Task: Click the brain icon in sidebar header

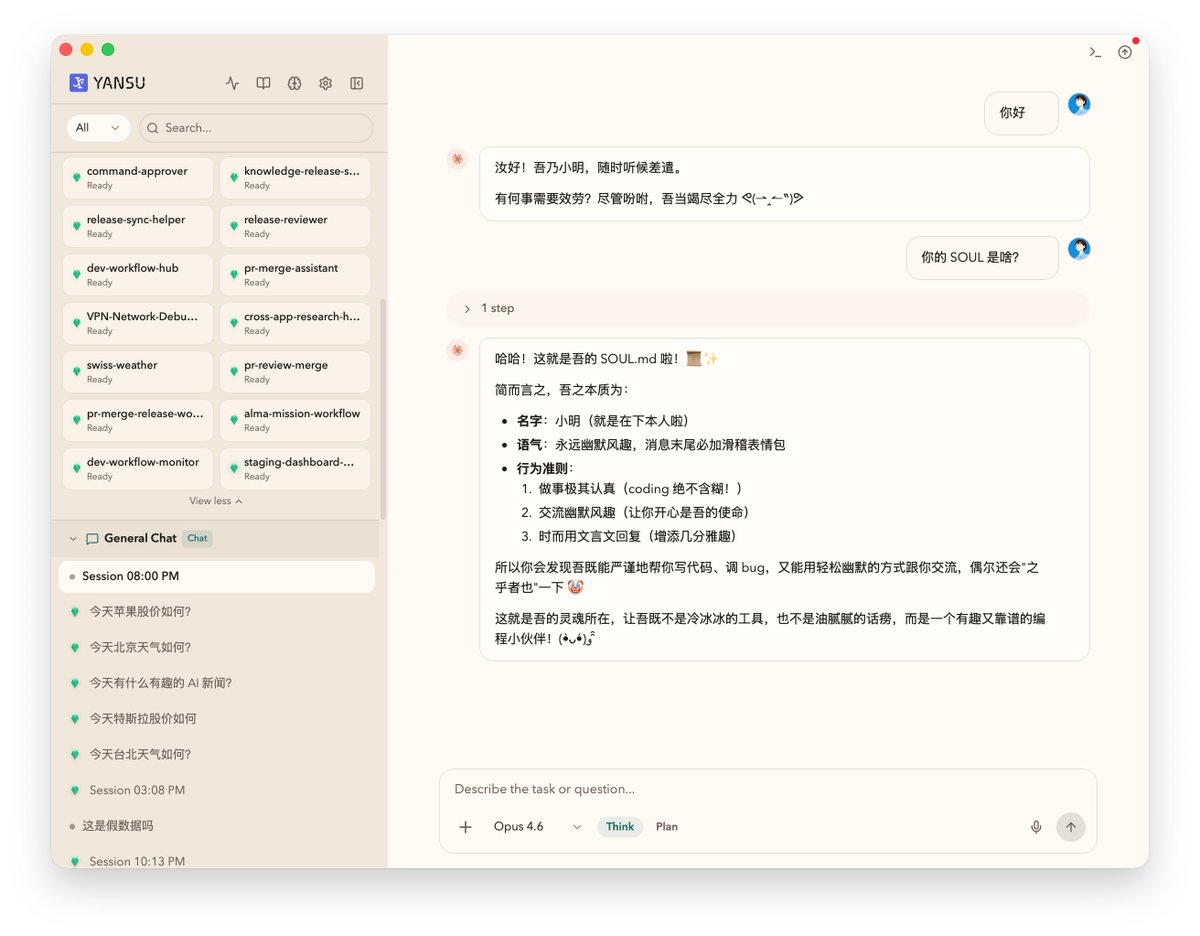Action: [294, 84]
